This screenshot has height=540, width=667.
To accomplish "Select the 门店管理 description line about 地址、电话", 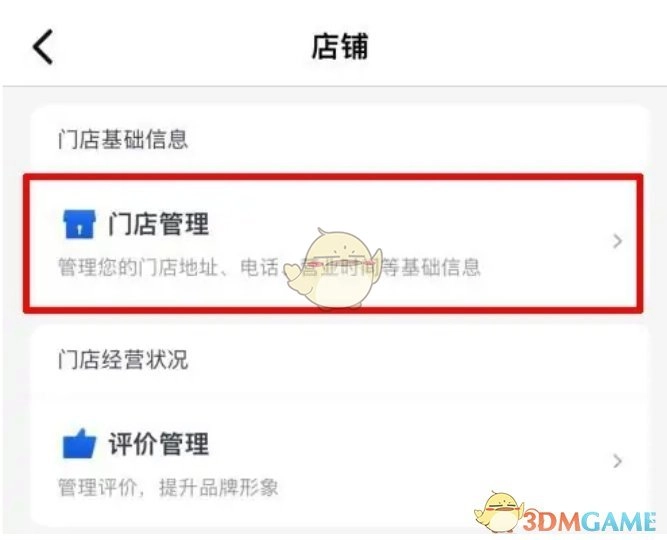I will [x=269, y=268].
